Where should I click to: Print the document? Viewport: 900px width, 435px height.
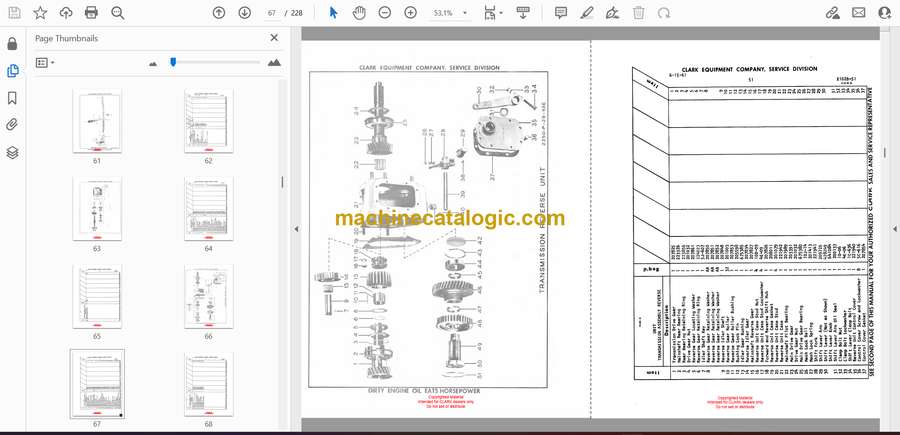91,13
